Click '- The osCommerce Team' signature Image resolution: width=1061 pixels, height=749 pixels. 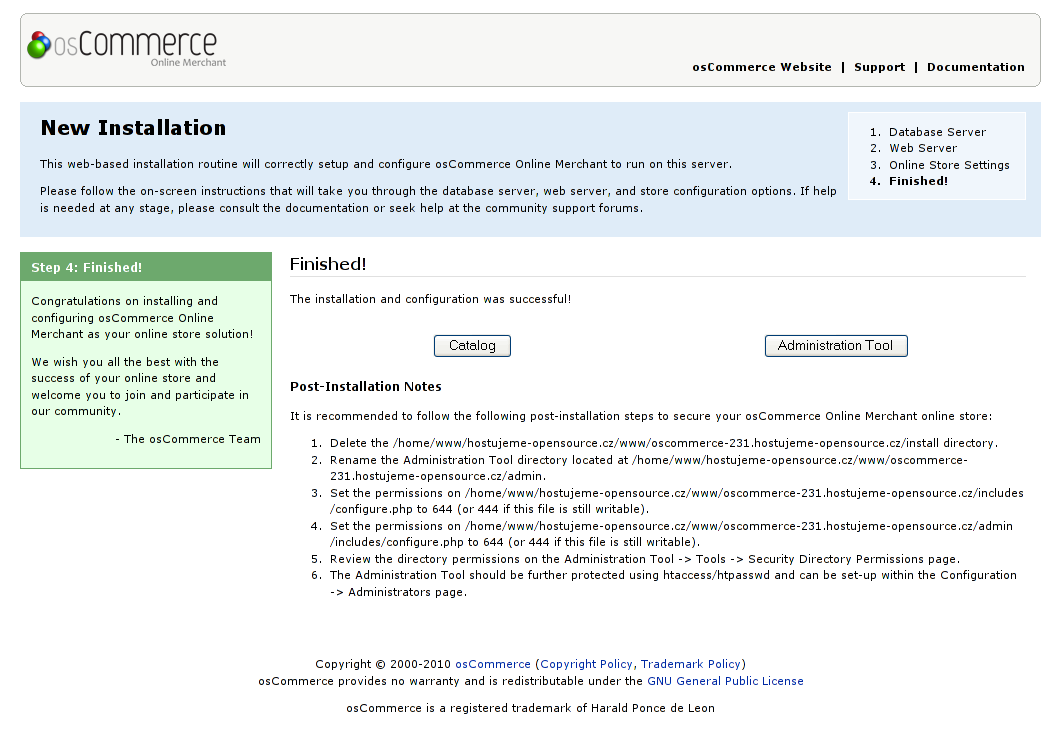[187, 439]
